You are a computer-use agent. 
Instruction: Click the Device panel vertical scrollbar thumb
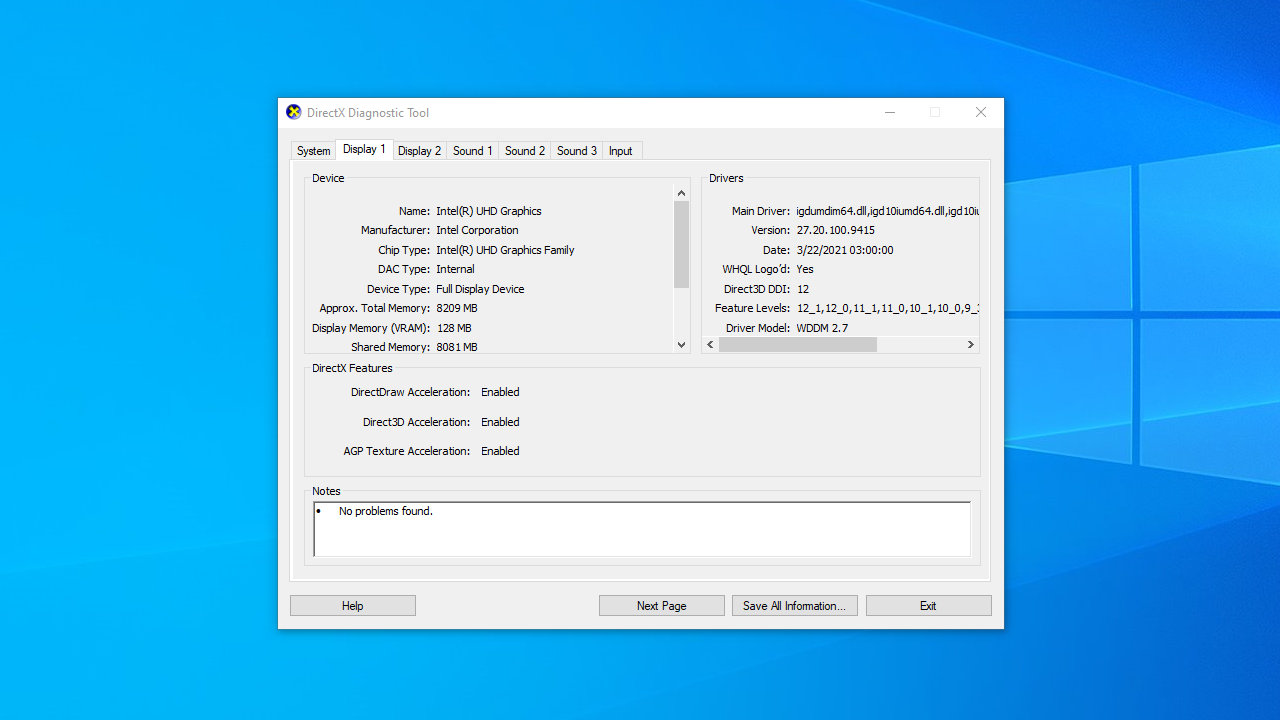(x=681, y=244)
